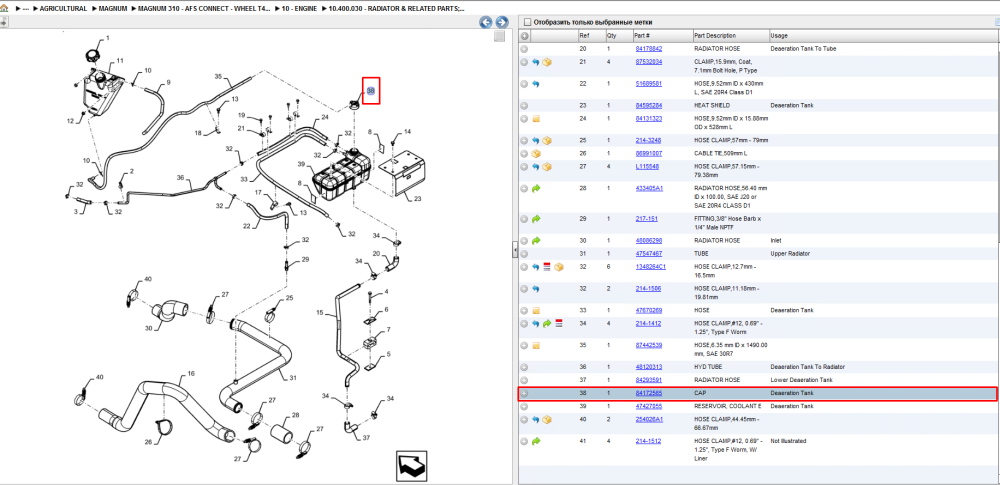Screen dimensions: 1000x485
Task: Click the blue arrow in row 214-1586
Action: tap(536, 288)
